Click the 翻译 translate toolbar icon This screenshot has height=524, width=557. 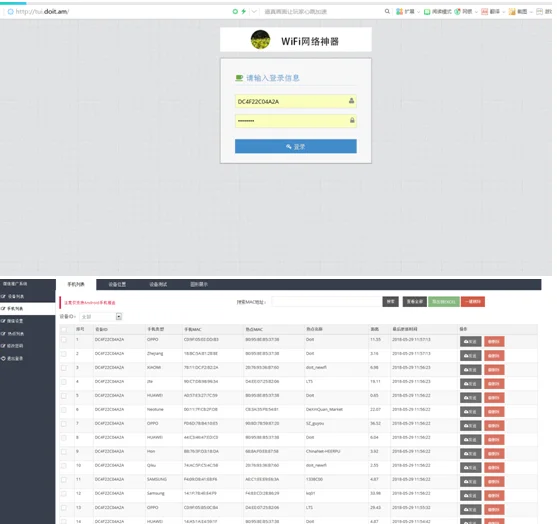[485, 12]
